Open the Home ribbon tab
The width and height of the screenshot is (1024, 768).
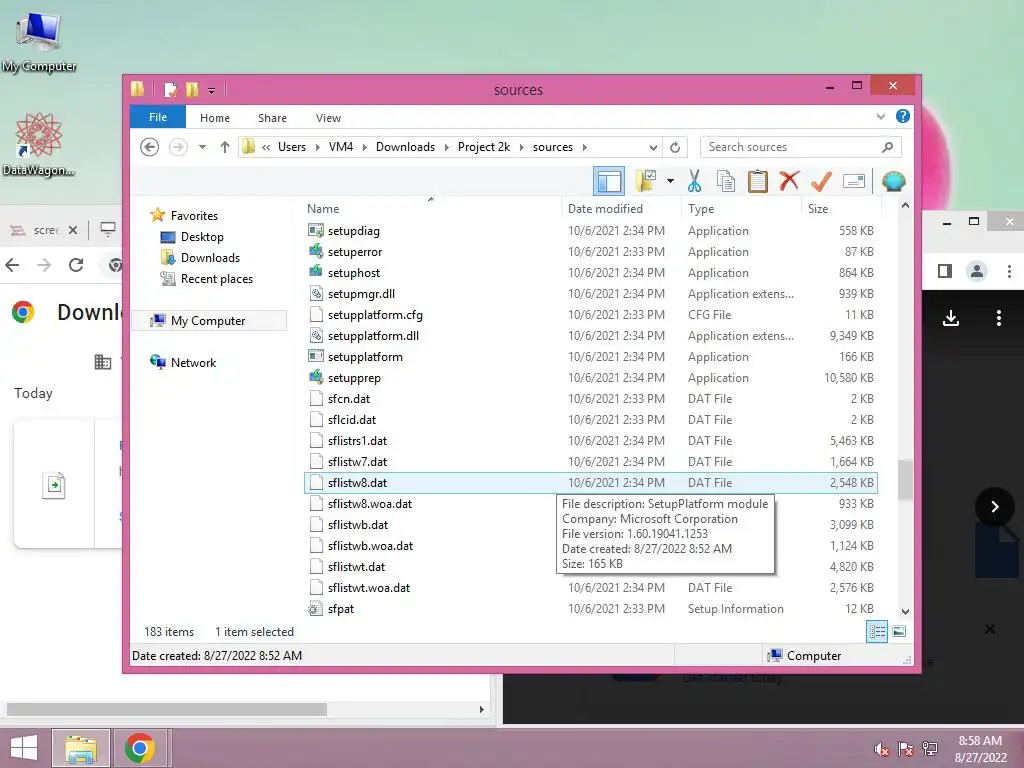click(215, 118)
